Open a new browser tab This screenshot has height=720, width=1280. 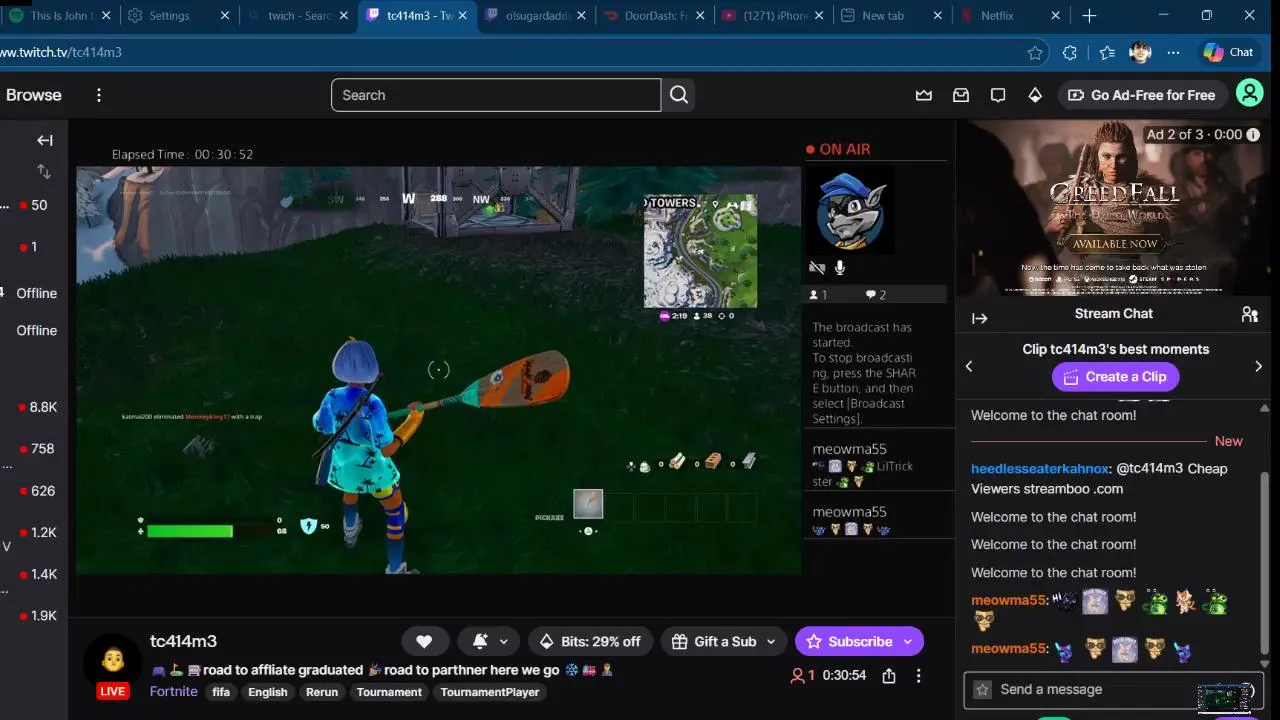click(x=1089, y=16)
